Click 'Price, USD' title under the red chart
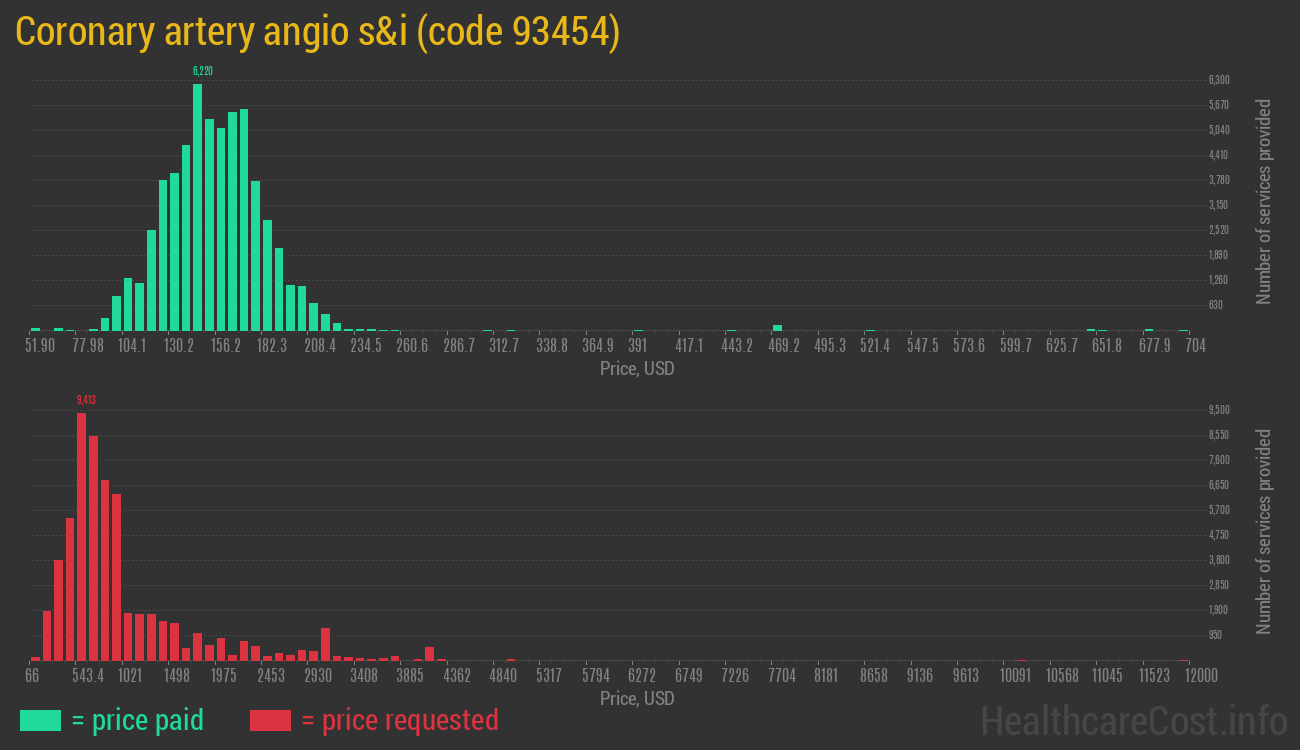 click(x=637, y=699)
